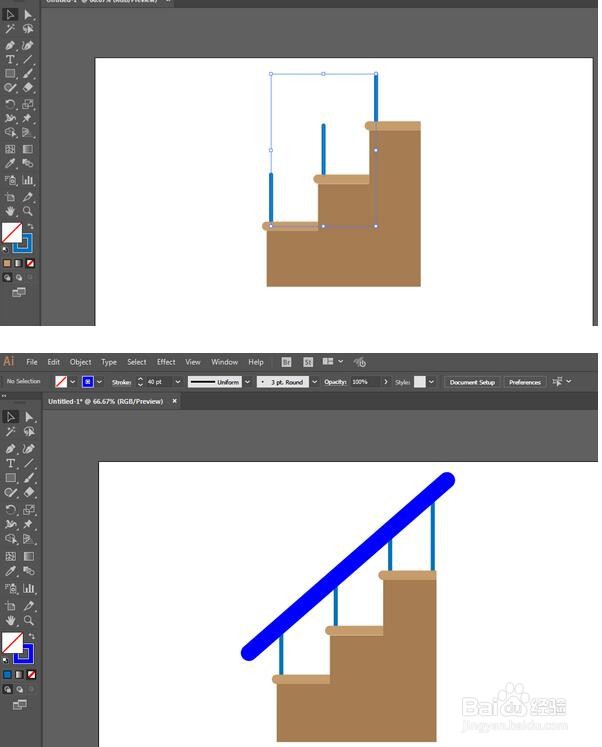602x747 pixels.
Task: Choose the Artboard tool in lower screenshot
Action: [x=10, y=606]
